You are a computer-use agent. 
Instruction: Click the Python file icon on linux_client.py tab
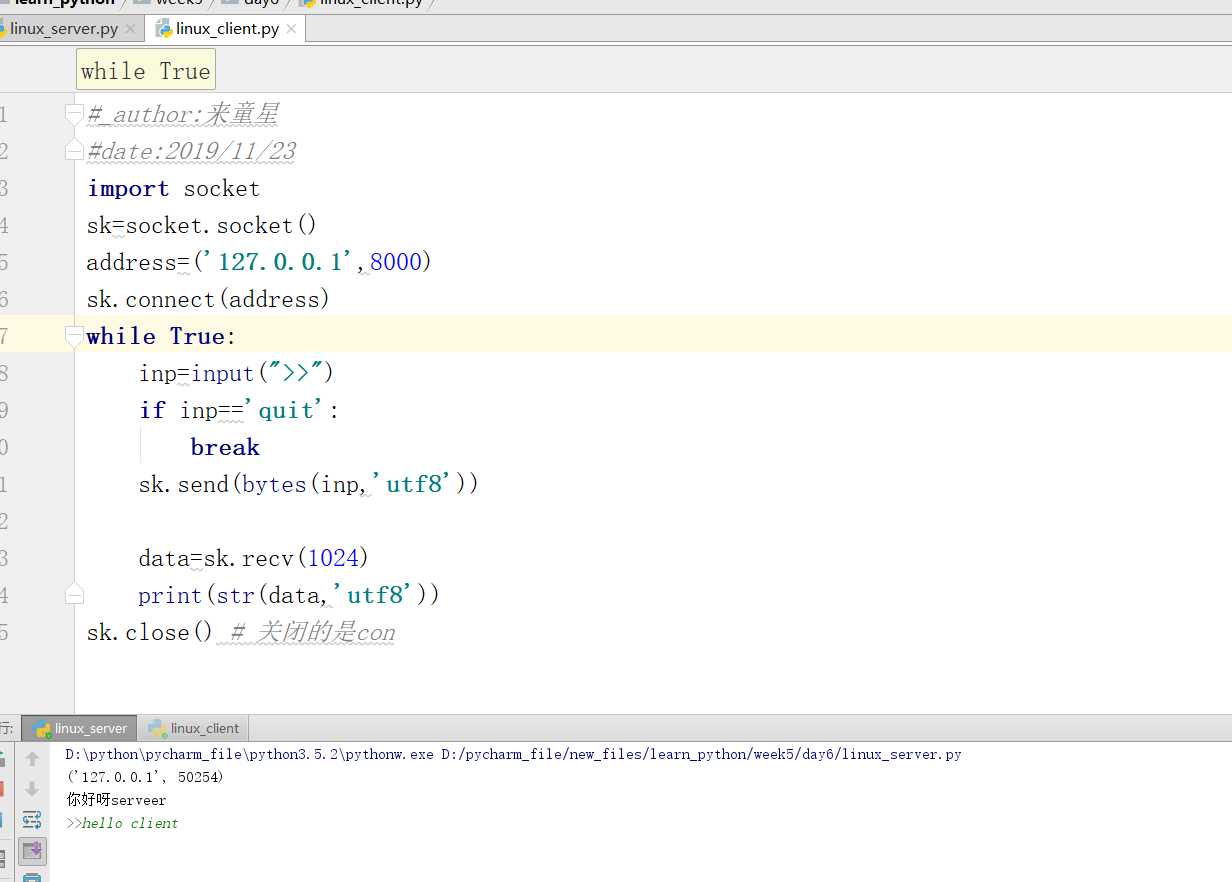coord(164,29)
